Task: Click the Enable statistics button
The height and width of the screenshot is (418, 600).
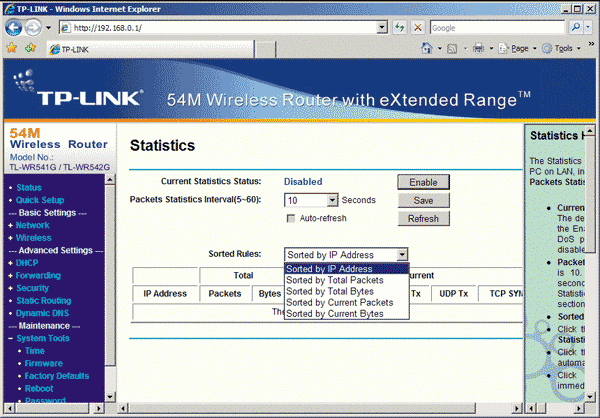Action: click(x=423, y=182)
